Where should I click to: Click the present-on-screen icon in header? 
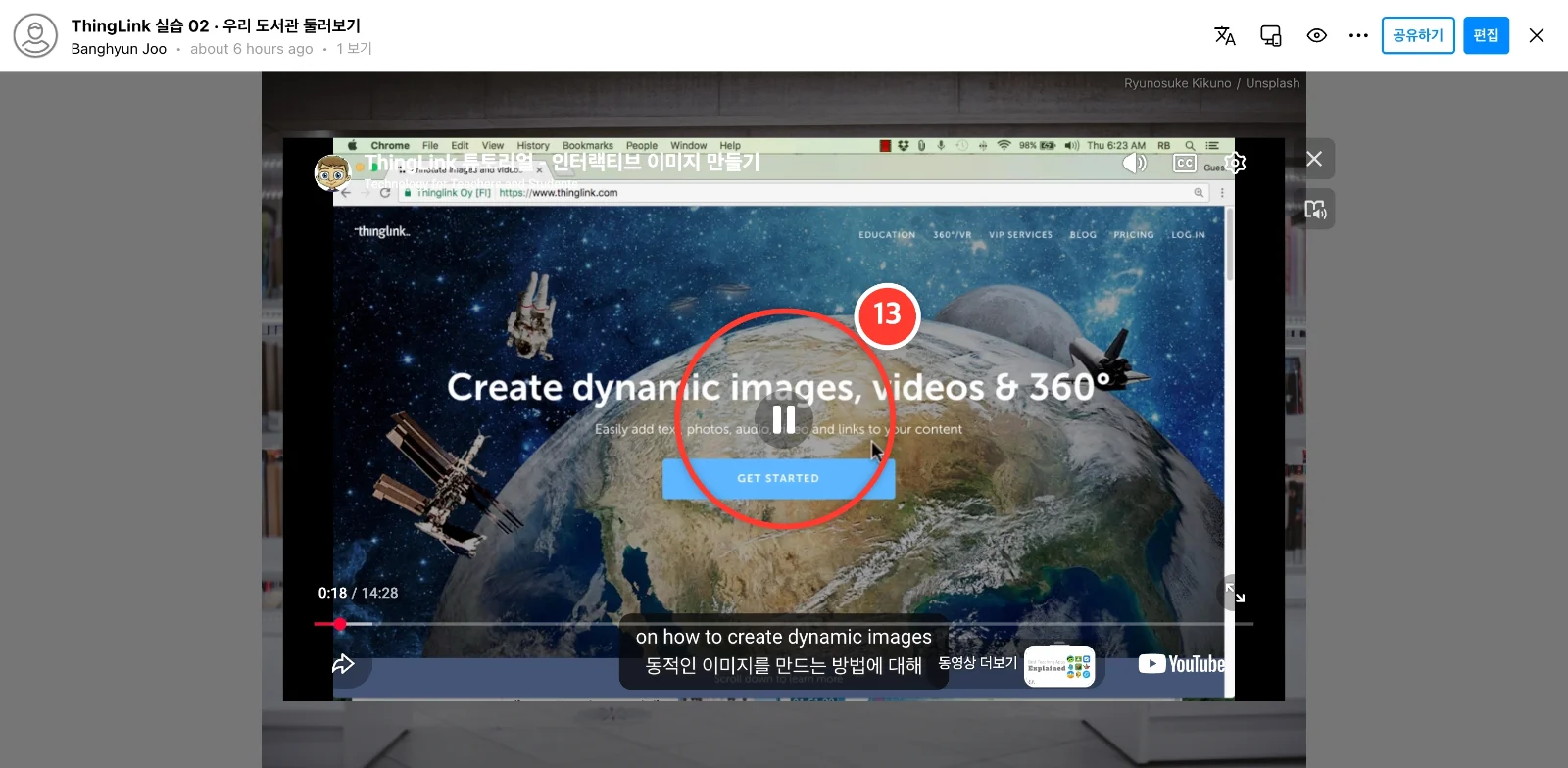point(1271,35)
